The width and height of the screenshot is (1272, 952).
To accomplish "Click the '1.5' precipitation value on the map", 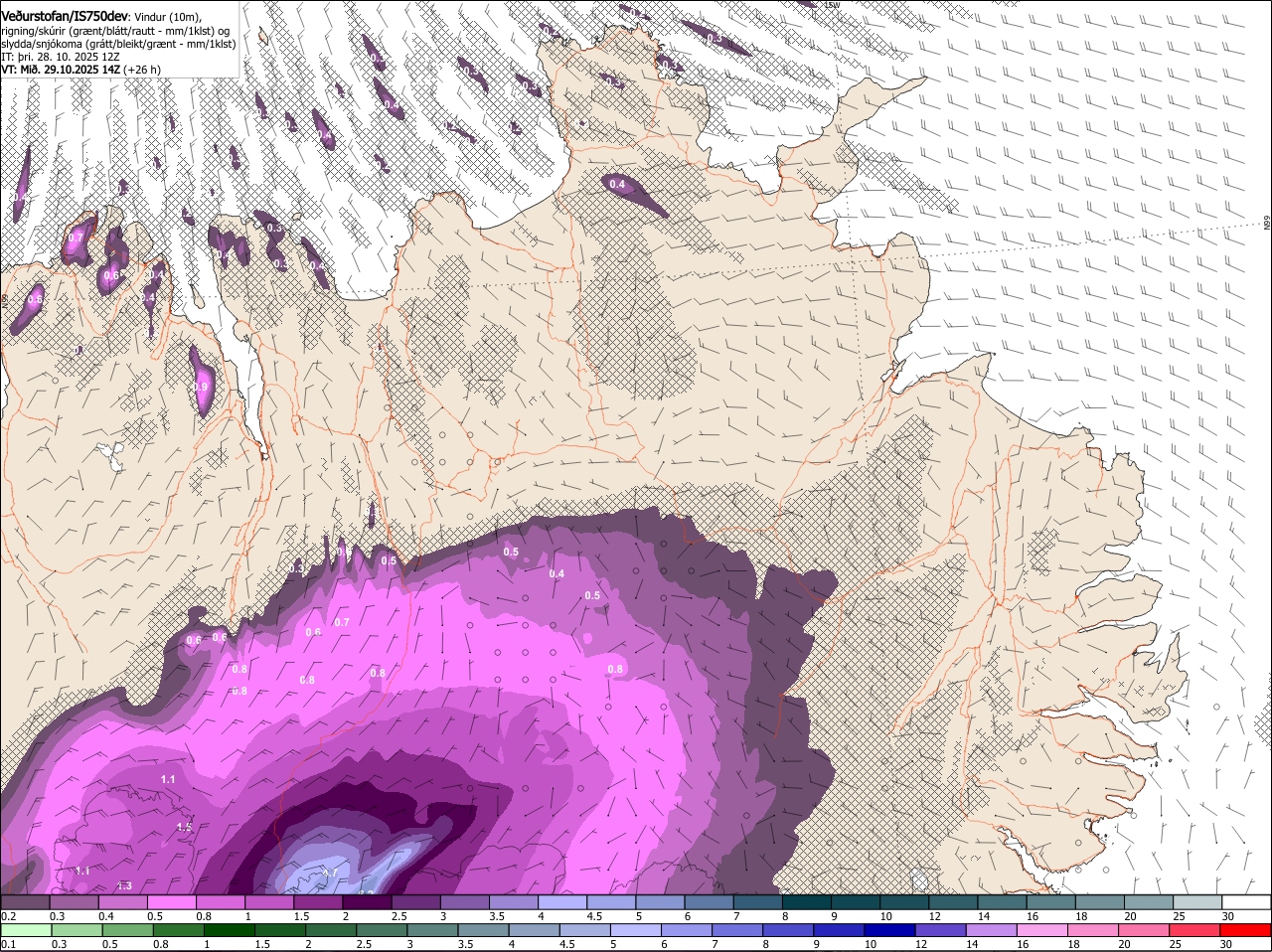I will pos(184,827).
